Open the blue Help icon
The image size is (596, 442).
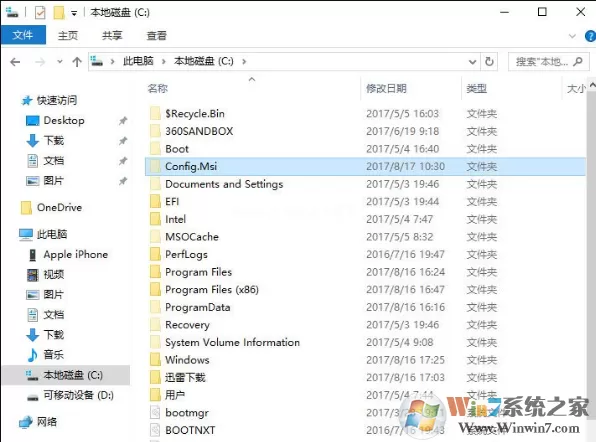591,36
